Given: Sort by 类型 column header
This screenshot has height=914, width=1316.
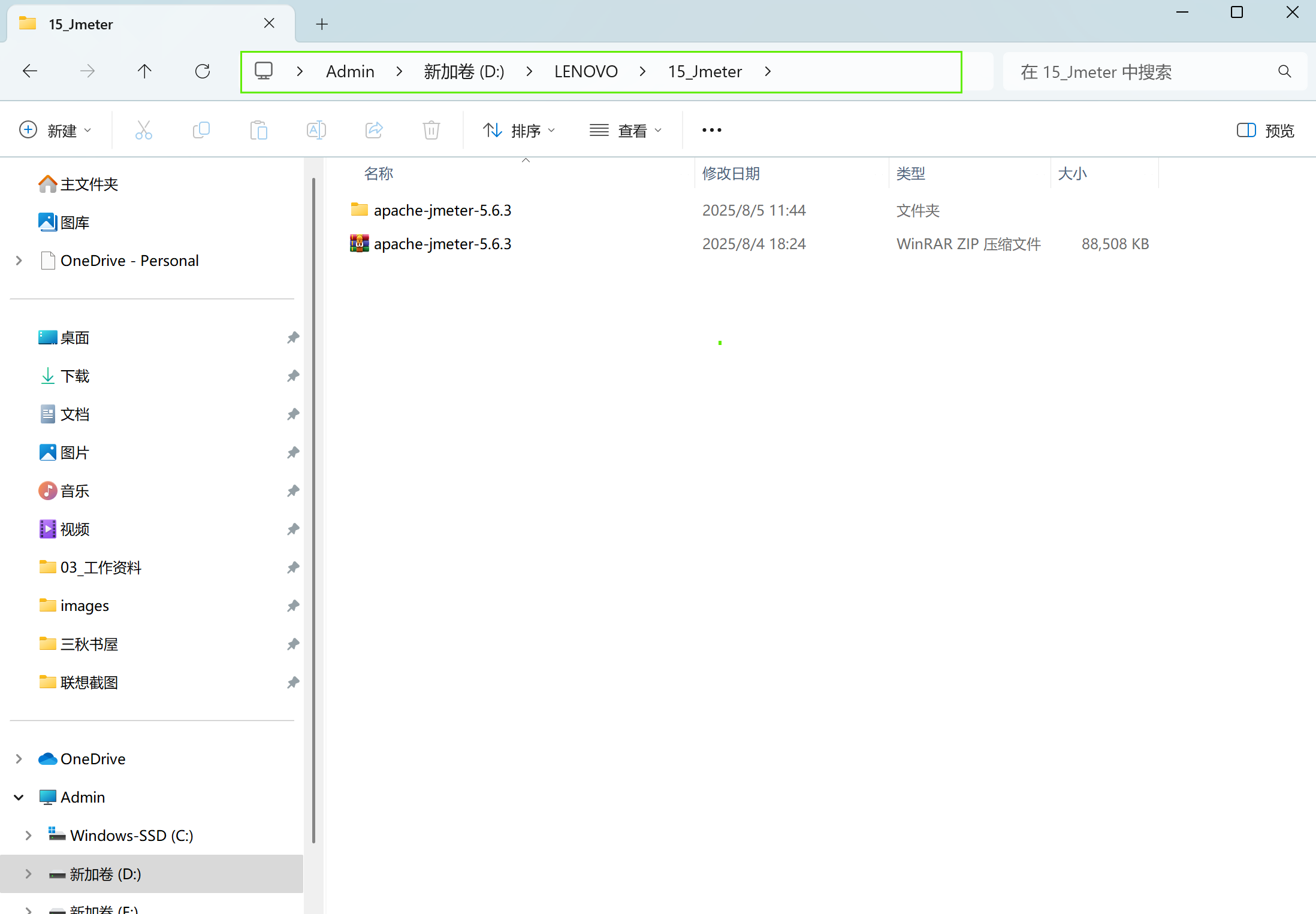Looking at the screenshot, I should pyautogui.click(x=910, y=174).
